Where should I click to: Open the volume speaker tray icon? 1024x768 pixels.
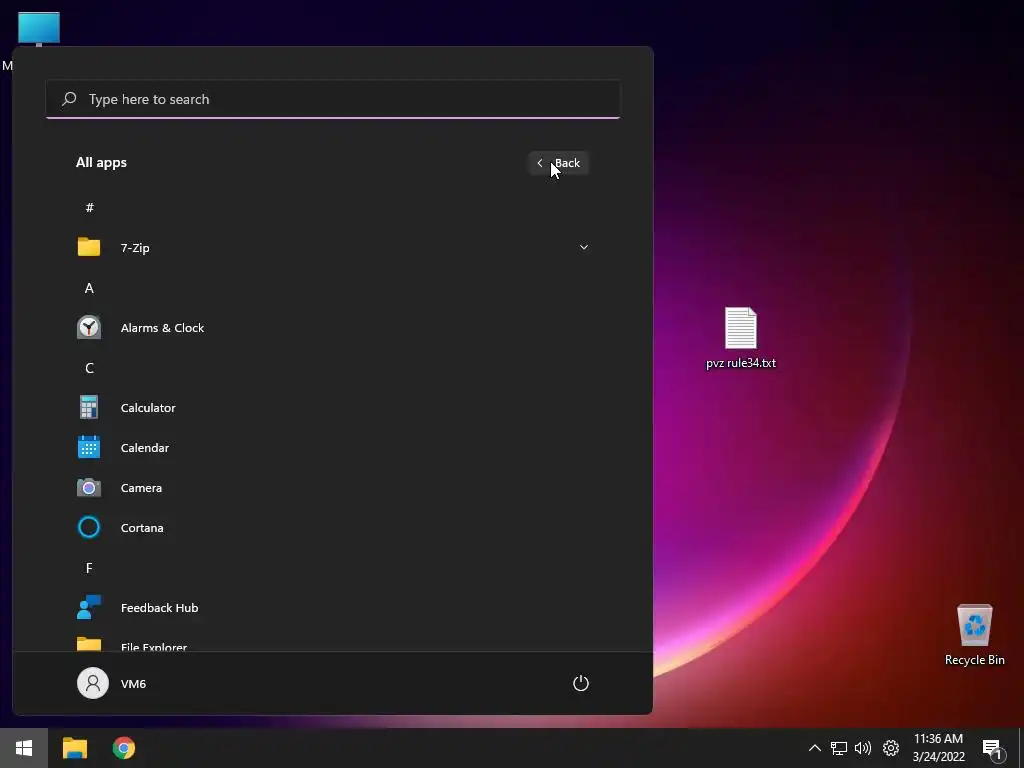[x=863, y=748]
